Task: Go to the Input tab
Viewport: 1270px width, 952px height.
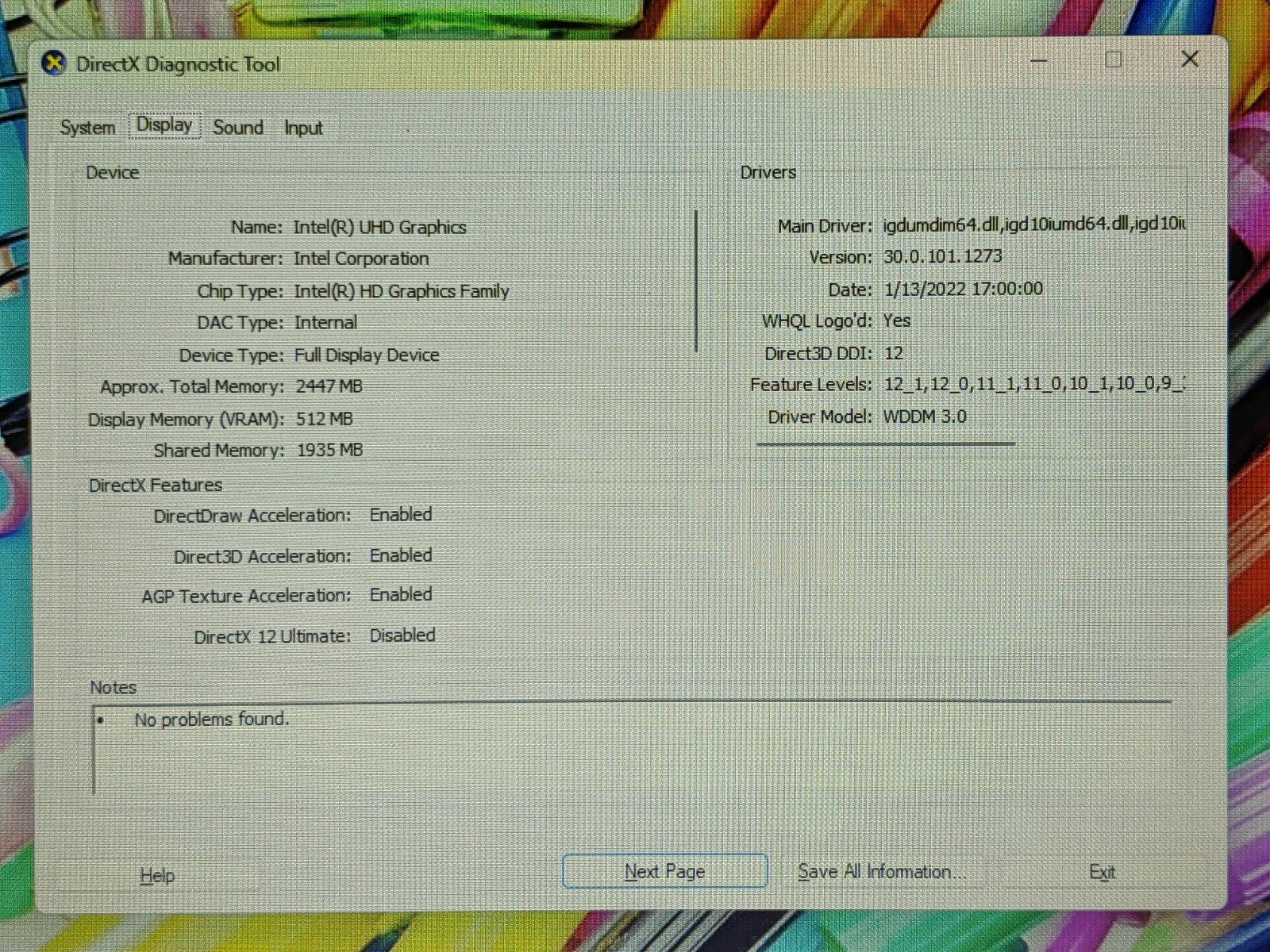Action: coord(303,129)
